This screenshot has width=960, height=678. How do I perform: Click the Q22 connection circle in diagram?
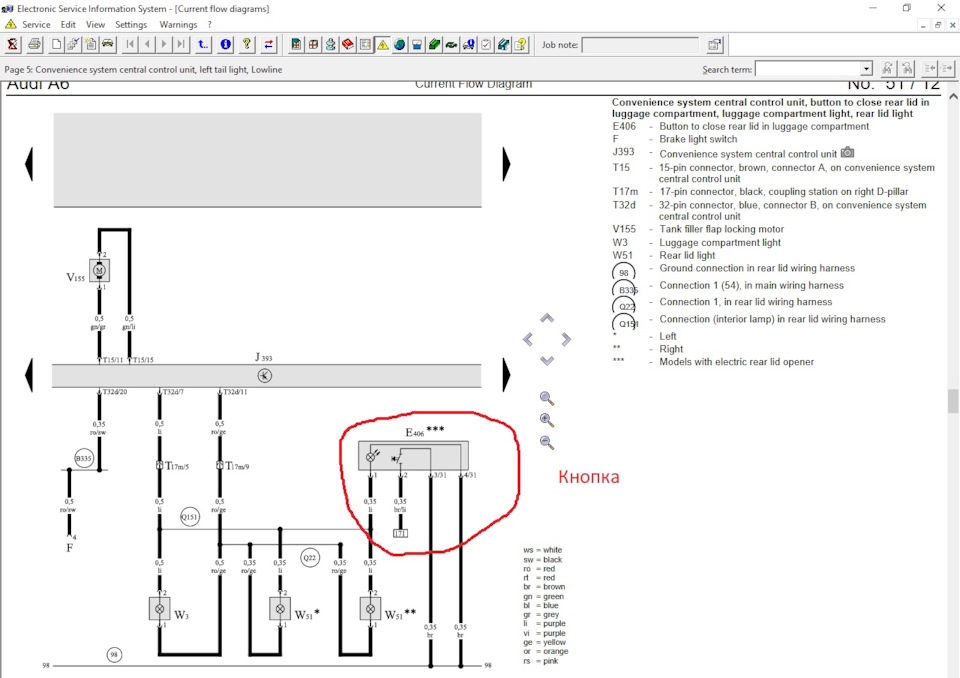[310, 557]
